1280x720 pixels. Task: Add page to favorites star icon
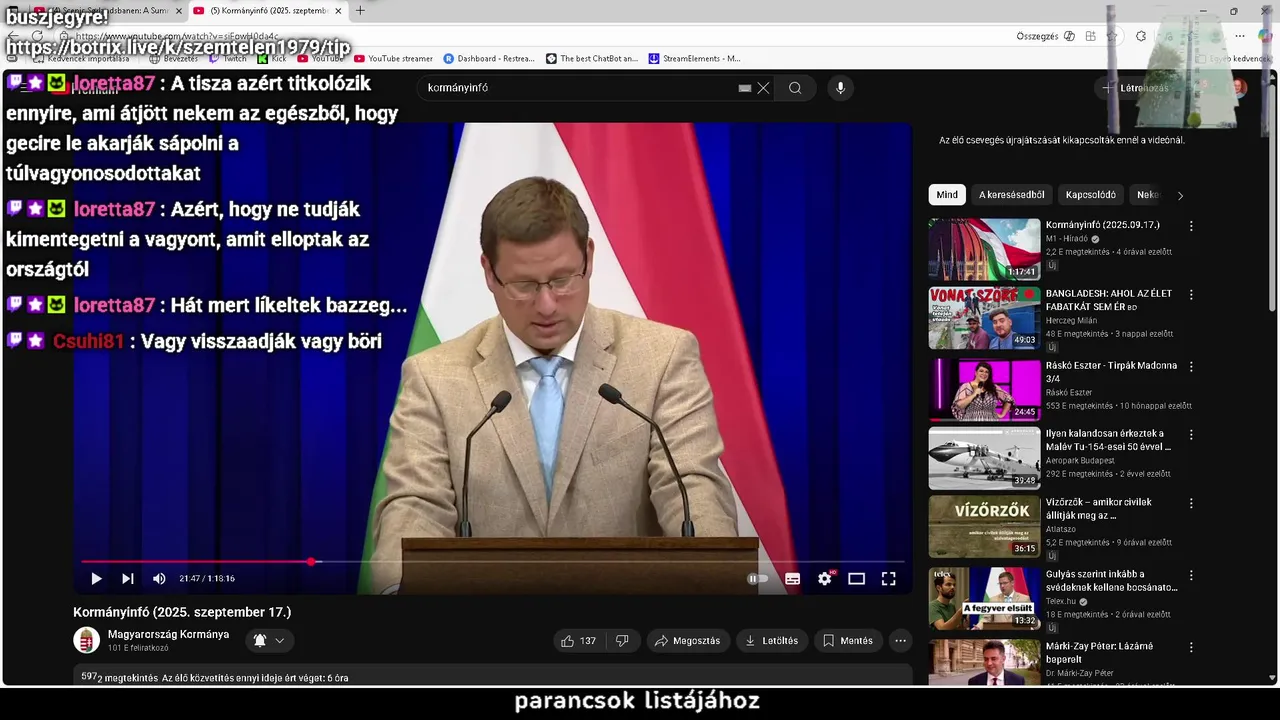point(1112,36)
